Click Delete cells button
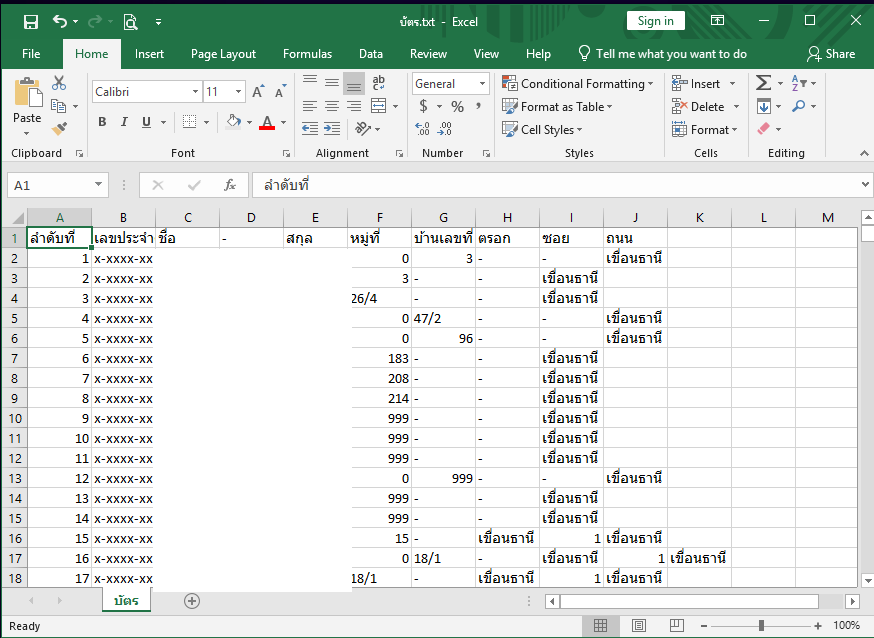 point(698,106)
